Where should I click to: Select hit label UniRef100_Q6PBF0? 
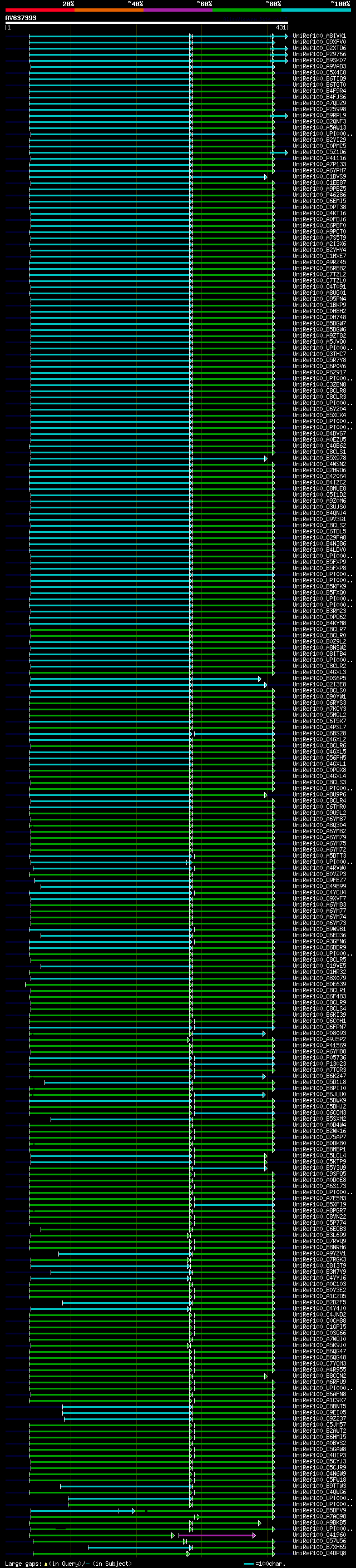point(319,225)
